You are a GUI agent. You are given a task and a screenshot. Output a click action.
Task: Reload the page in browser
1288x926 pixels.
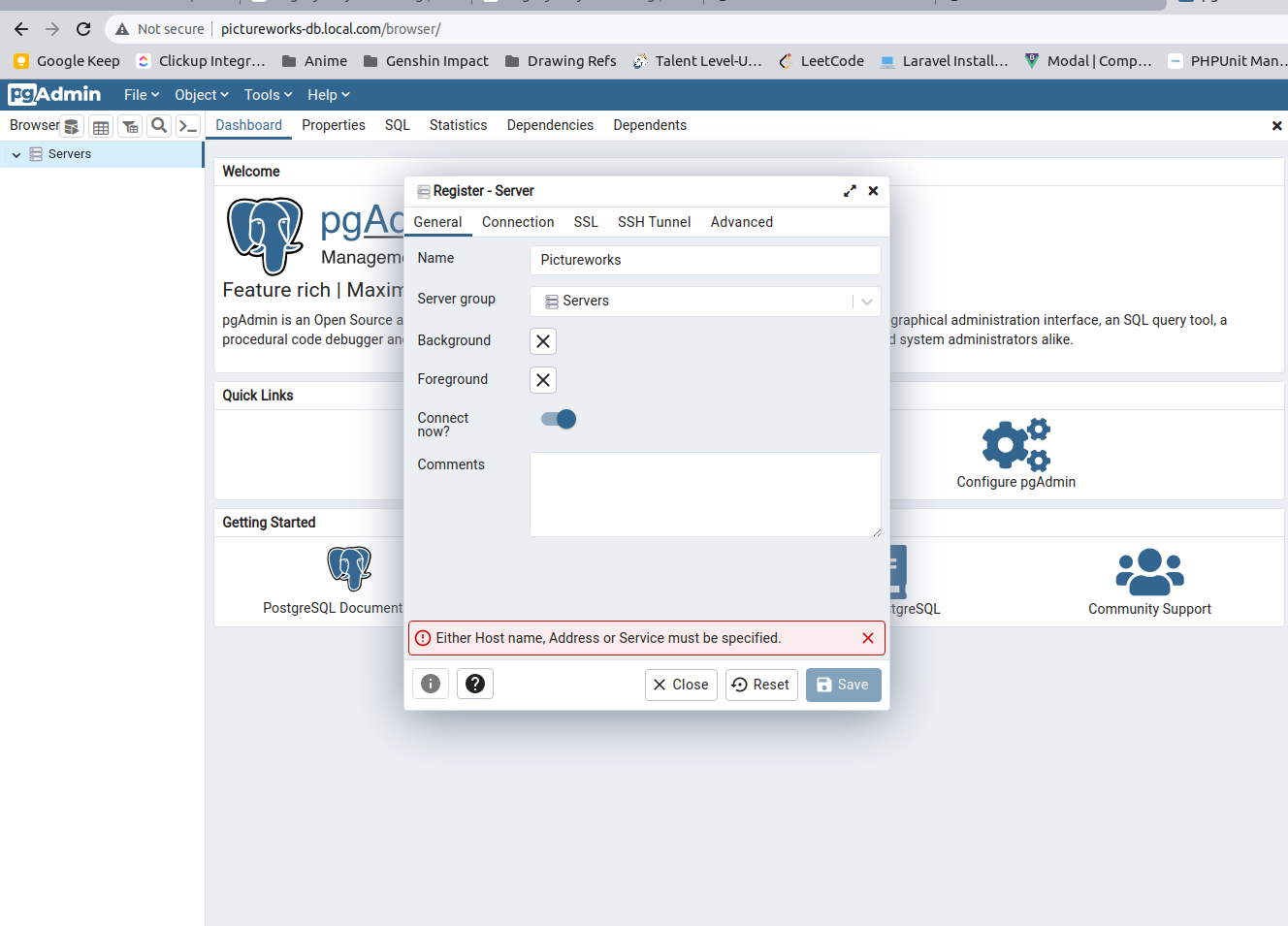click(x=83, y=29)
